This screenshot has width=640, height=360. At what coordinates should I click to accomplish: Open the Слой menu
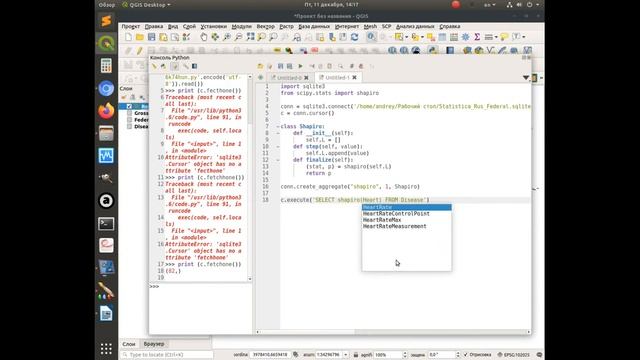[189, 26]
